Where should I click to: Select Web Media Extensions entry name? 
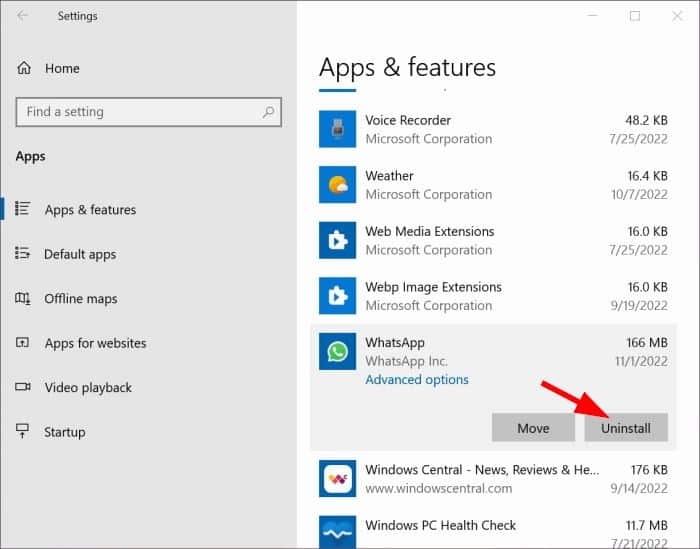coord(429,231)
